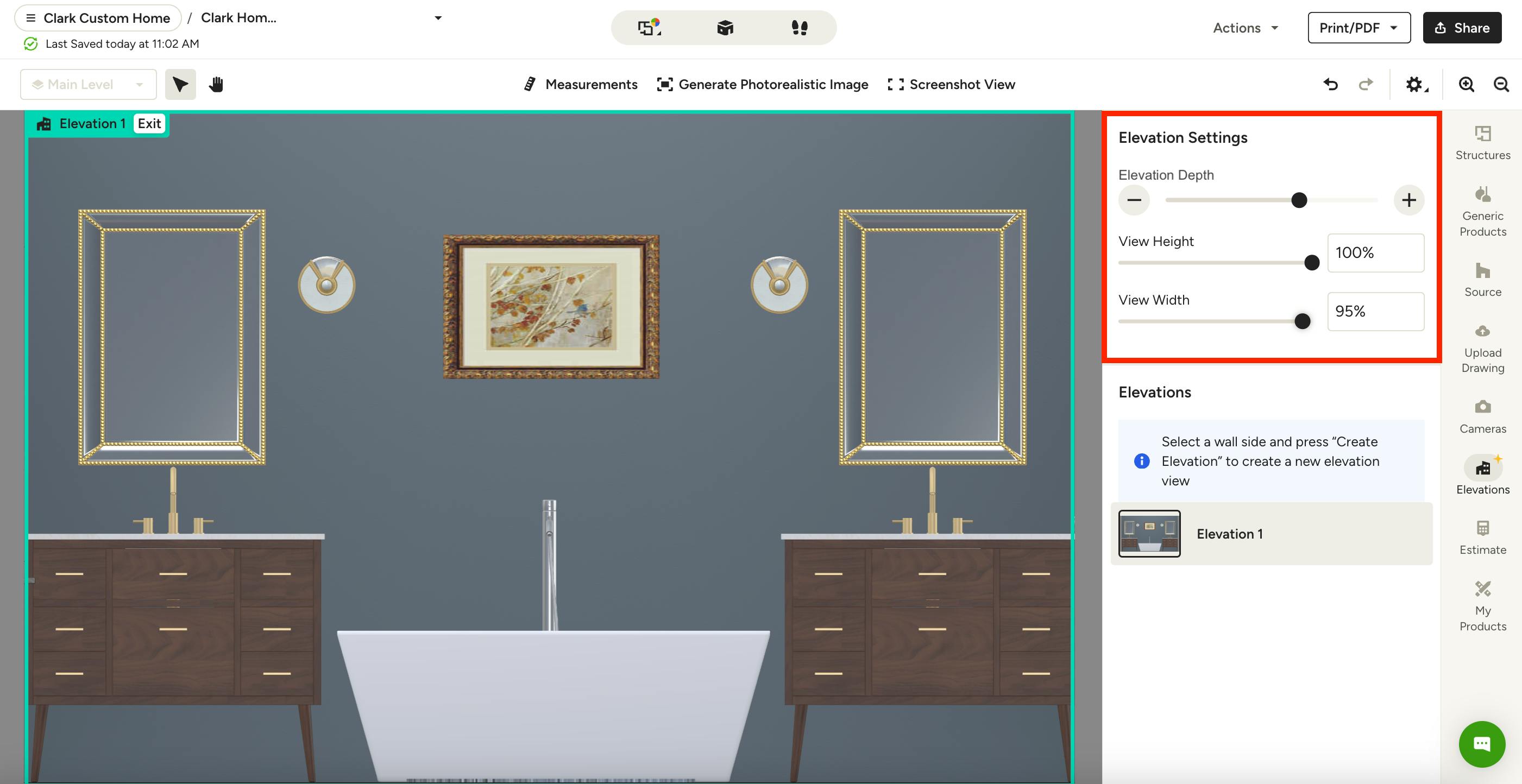Click Undo in the toolbar
This screenshot has height=784, width=1522.
coord(1331,84)
